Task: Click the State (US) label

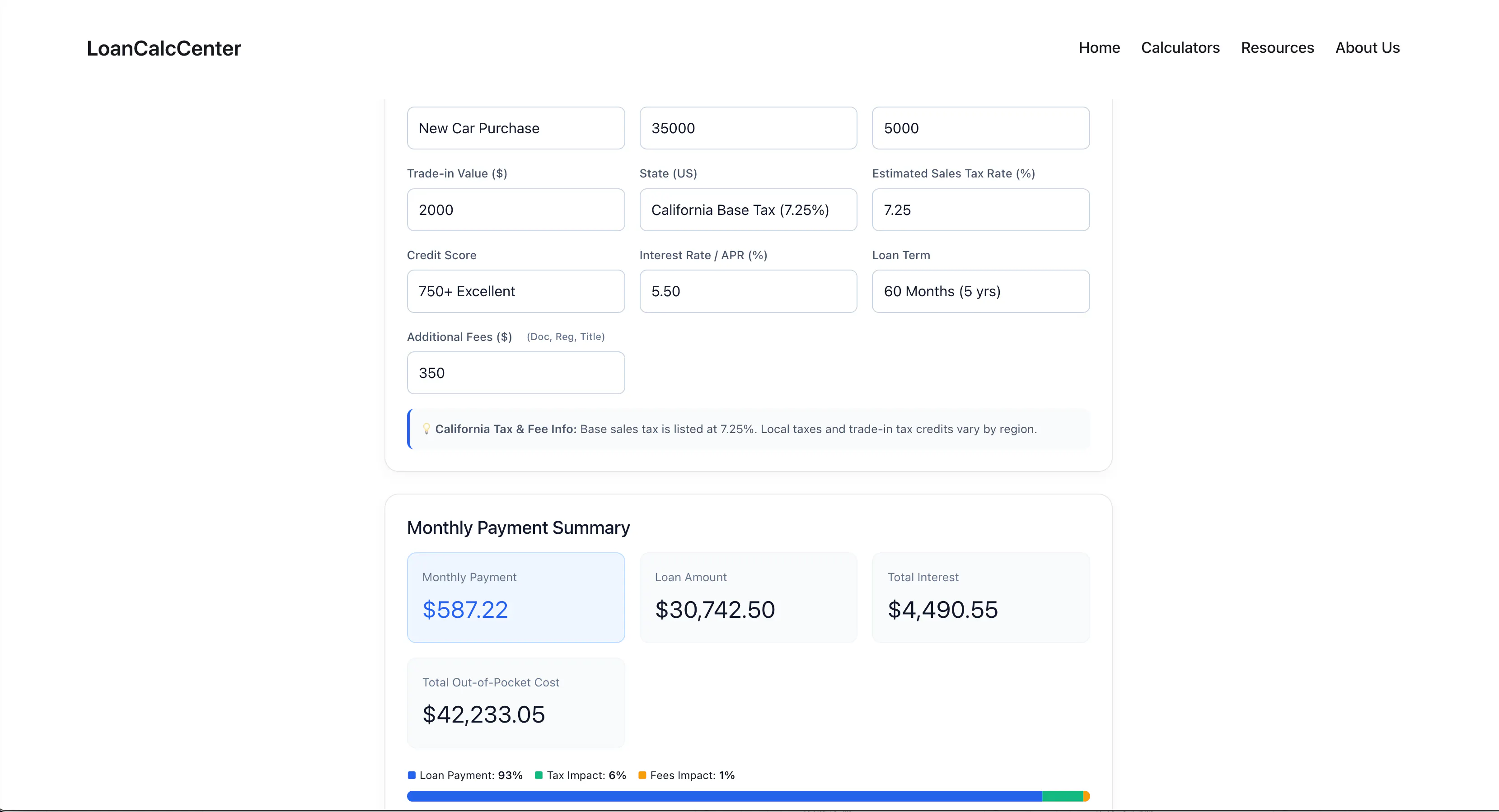Action: coord(667,173)
